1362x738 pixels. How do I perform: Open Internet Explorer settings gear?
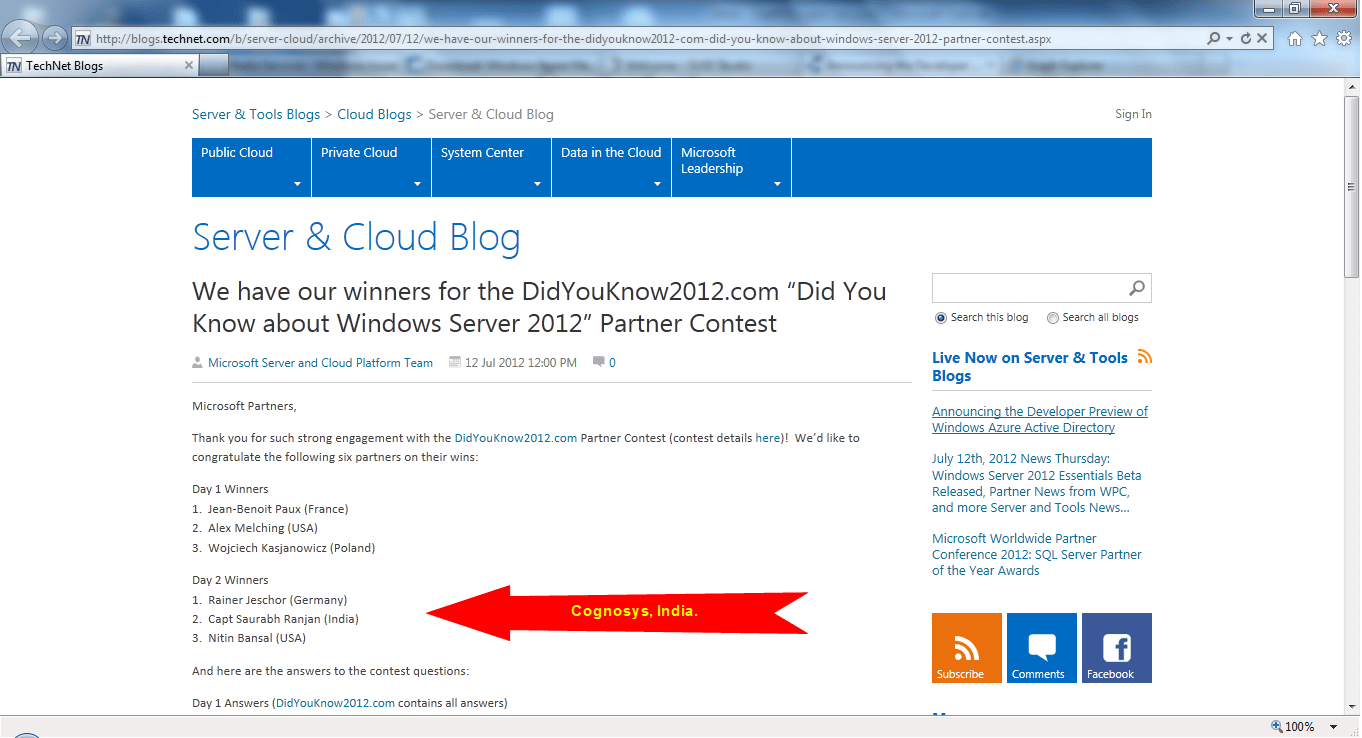click(x=1344, y=37)
